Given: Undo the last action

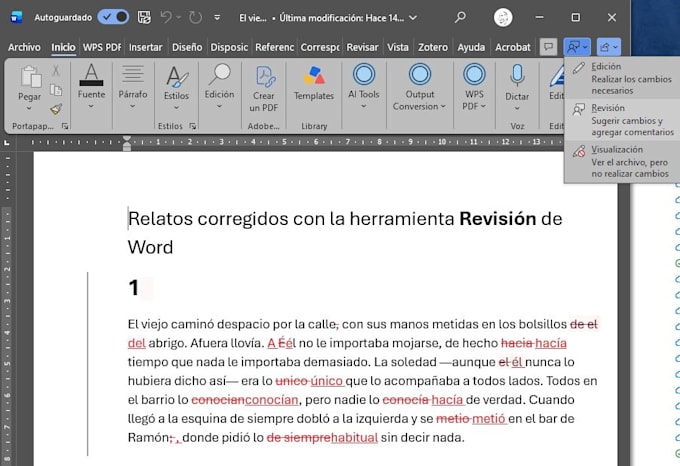Looking at the screenshot, I should pyautogui.click(x=166, y=17).
